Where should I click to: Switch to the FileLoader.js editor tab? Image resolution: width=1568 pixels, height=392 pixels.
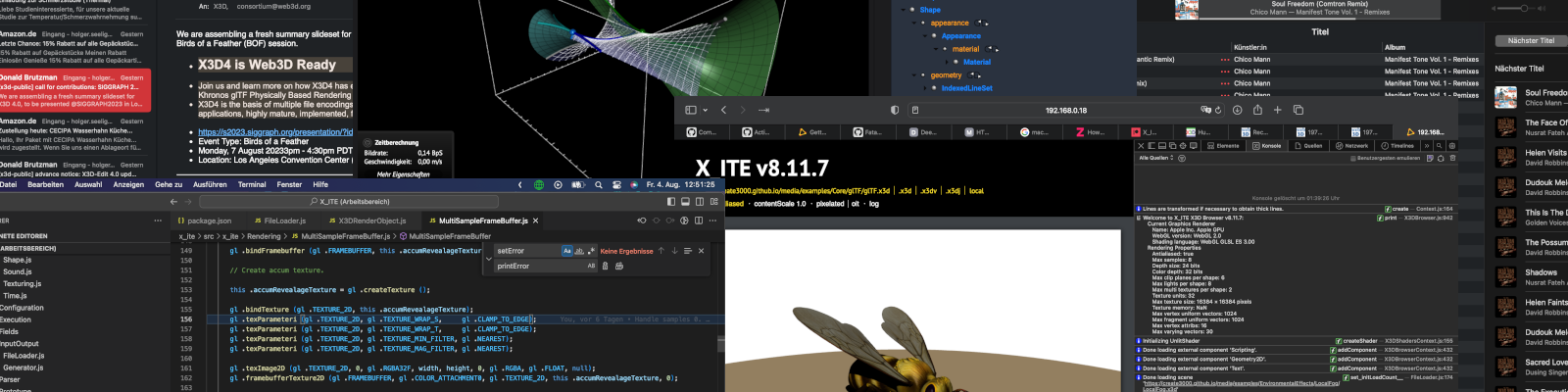[284, 220]
